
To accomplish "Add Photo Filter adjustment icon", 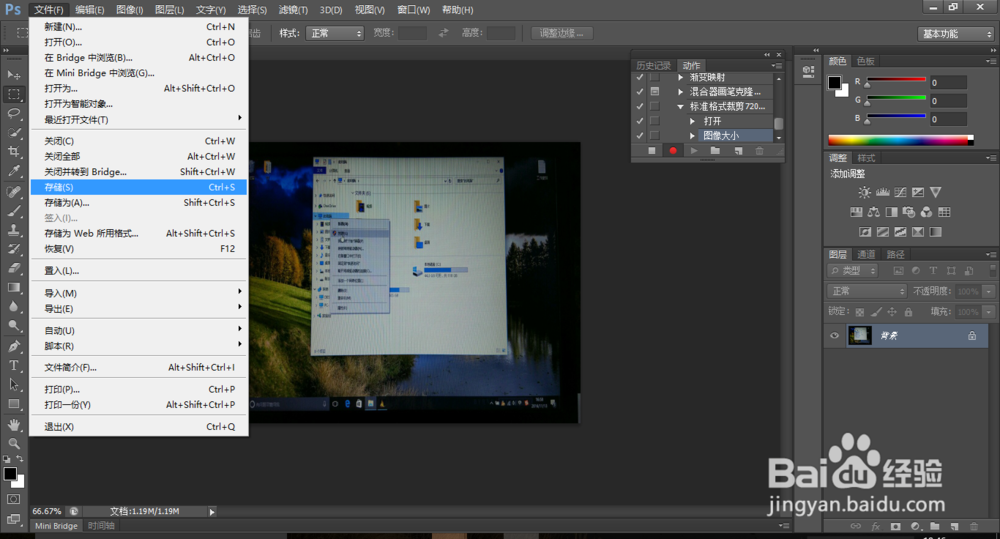I will coord(909,212).
